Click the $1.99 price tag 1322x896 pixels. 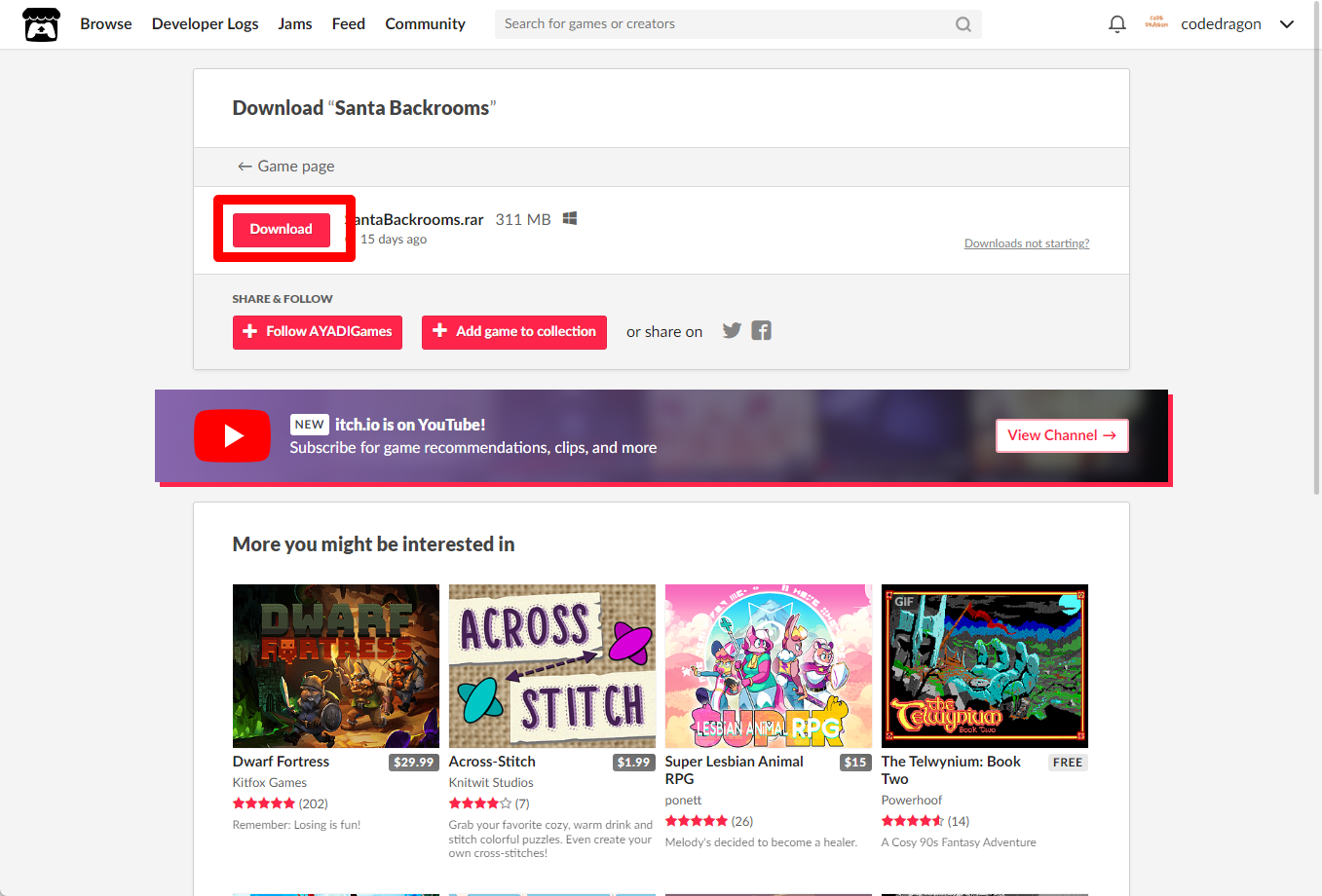(633, 763)
